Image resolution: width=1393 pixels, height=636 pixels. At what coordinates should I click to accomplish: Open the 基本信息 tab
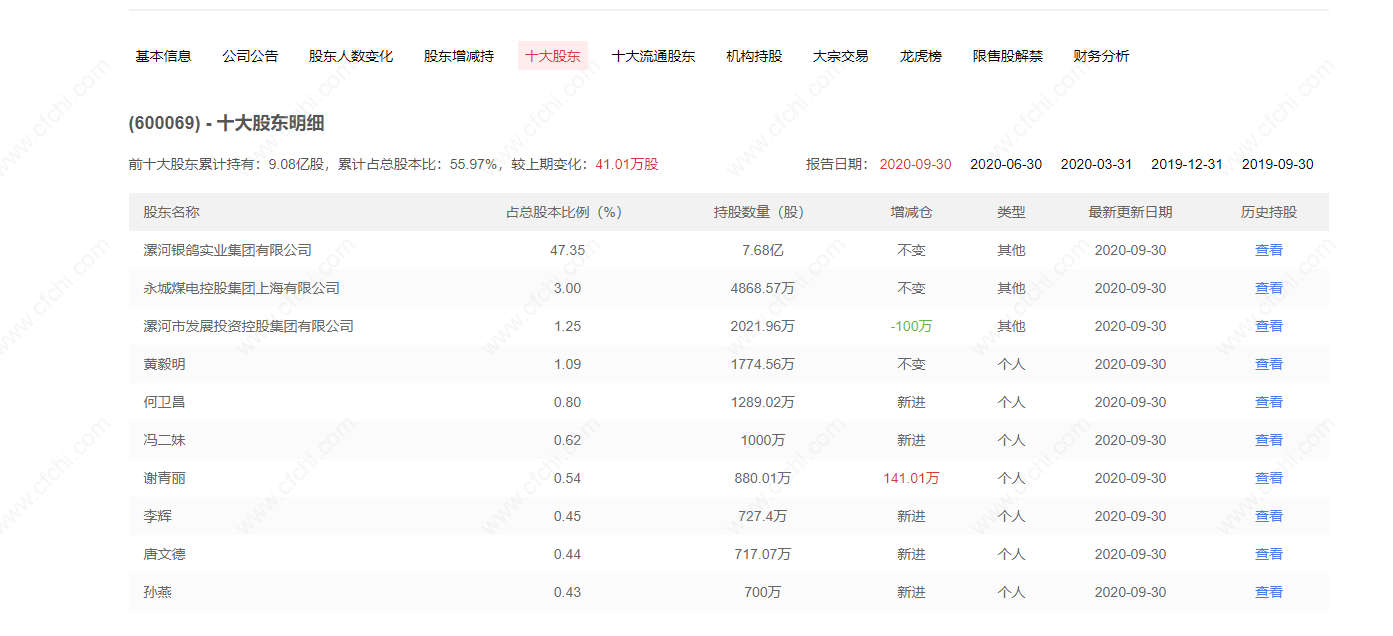point(163,56)
